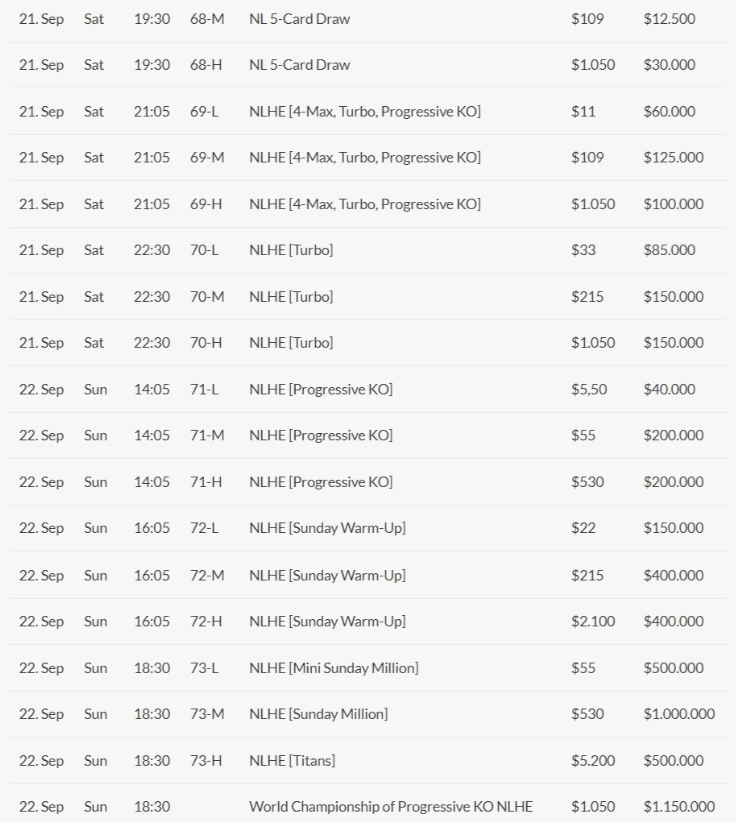Open the NLHE [Titans] event
736x822 pixels.
click(x=292, y=761)
